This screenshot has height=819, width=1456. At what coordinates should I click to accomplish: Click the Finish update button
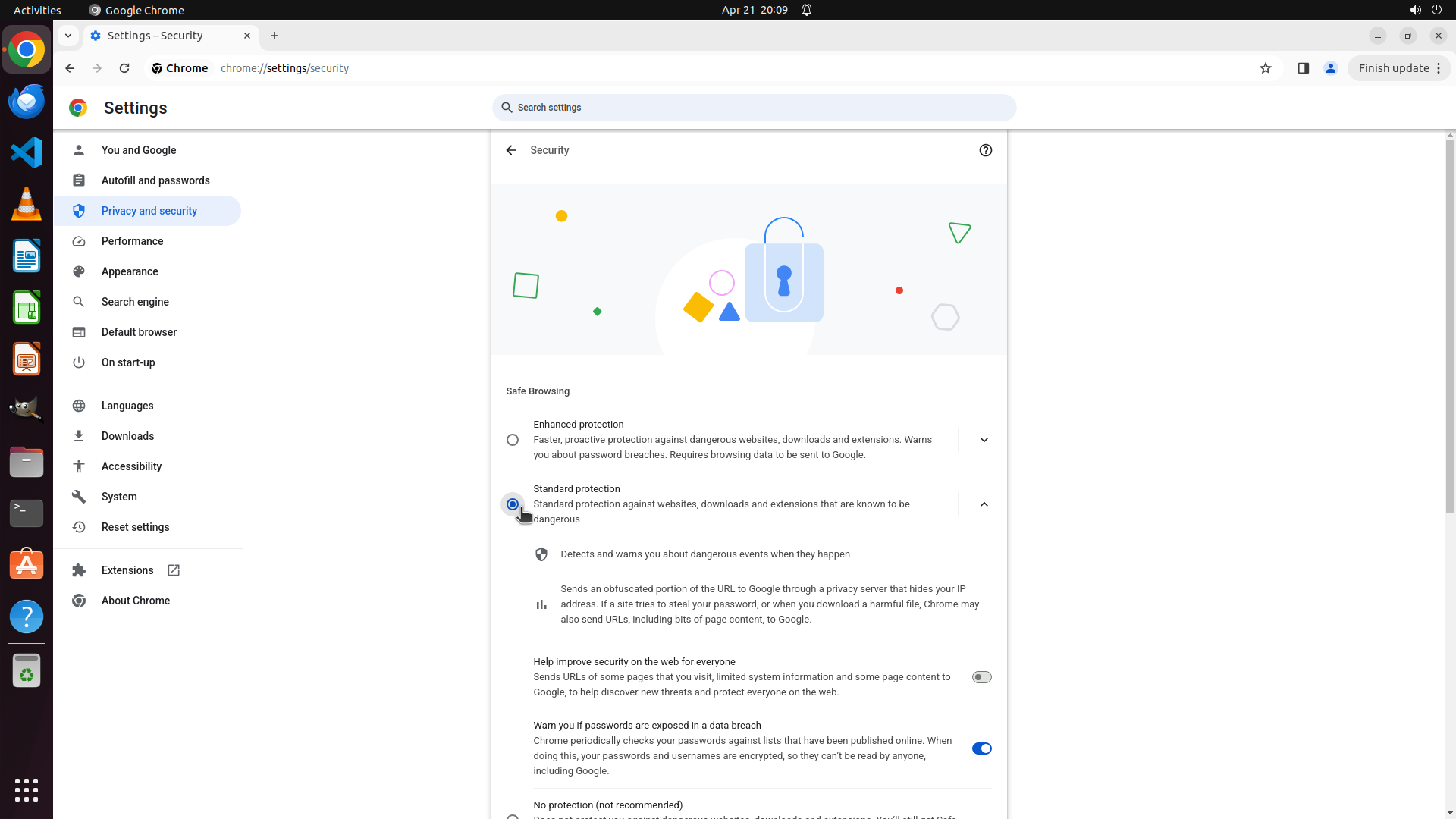point(1393,68)
